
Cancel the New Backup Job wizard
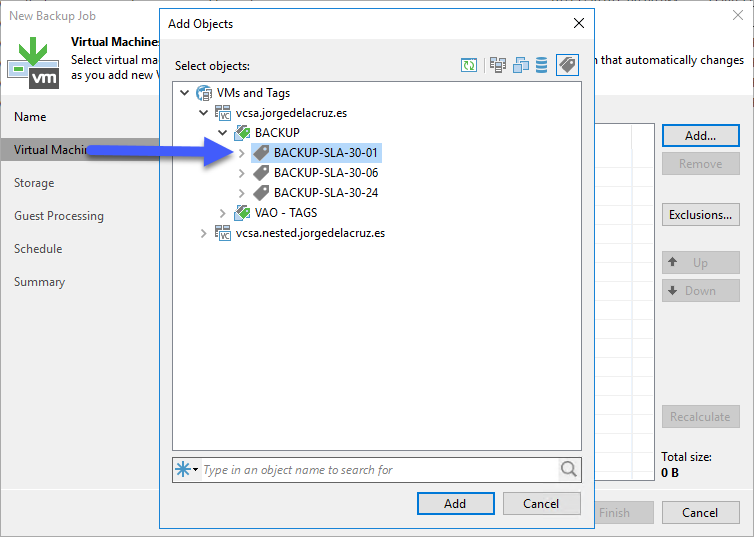701,512
